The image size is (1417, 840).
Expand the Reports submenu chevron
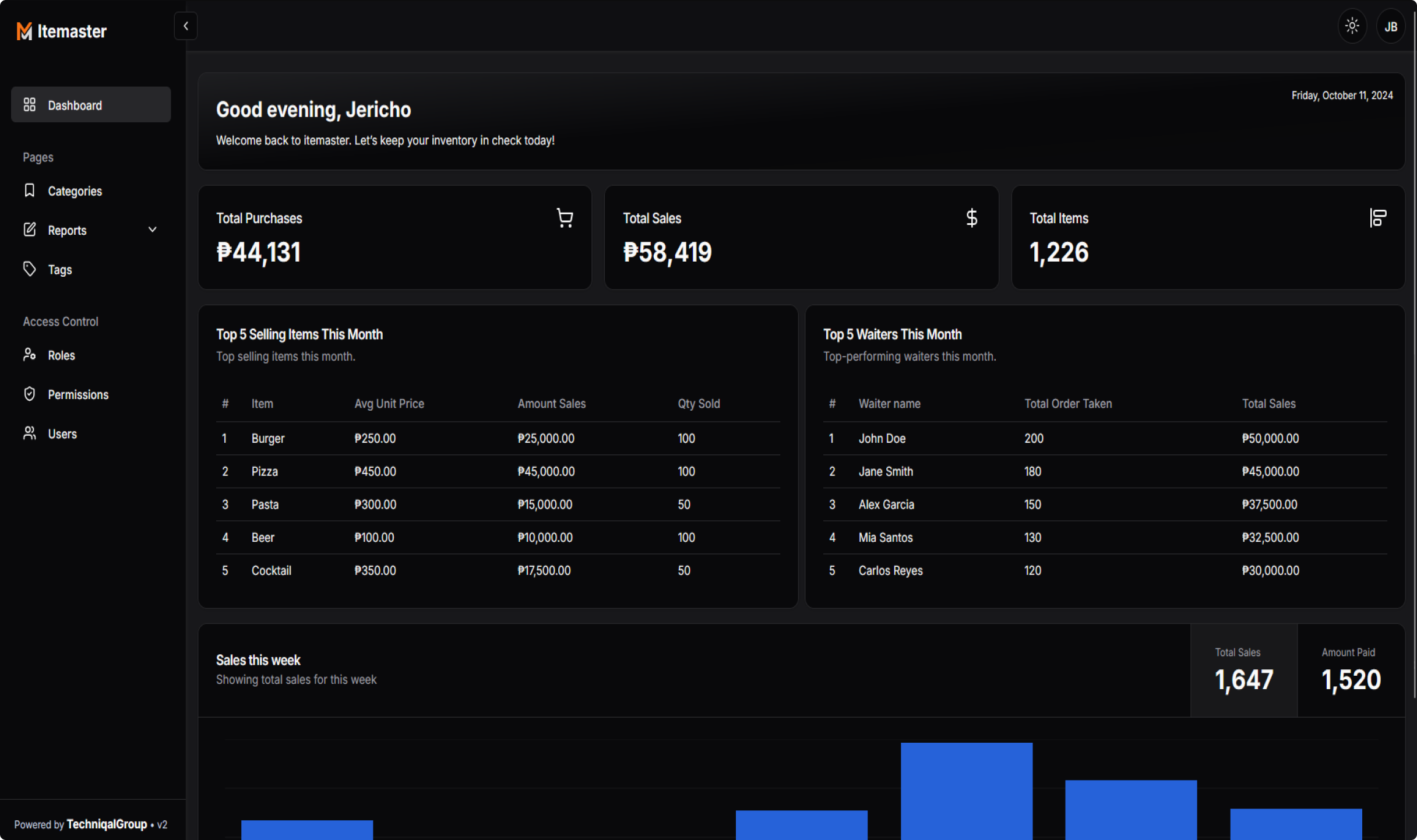pyautogui.click(x=153, y=230)
